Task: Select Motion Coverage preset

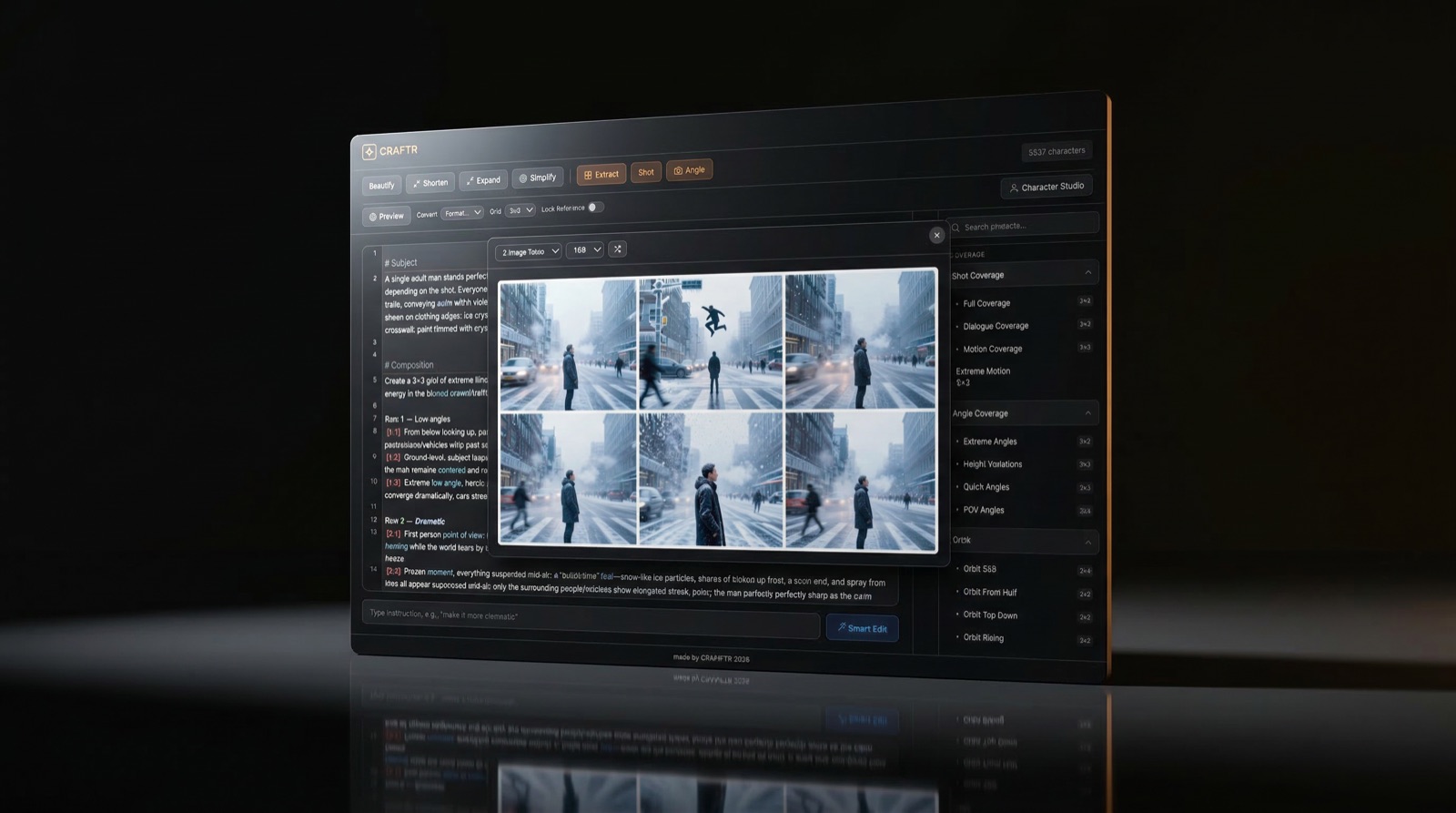Action: [992, 349]
